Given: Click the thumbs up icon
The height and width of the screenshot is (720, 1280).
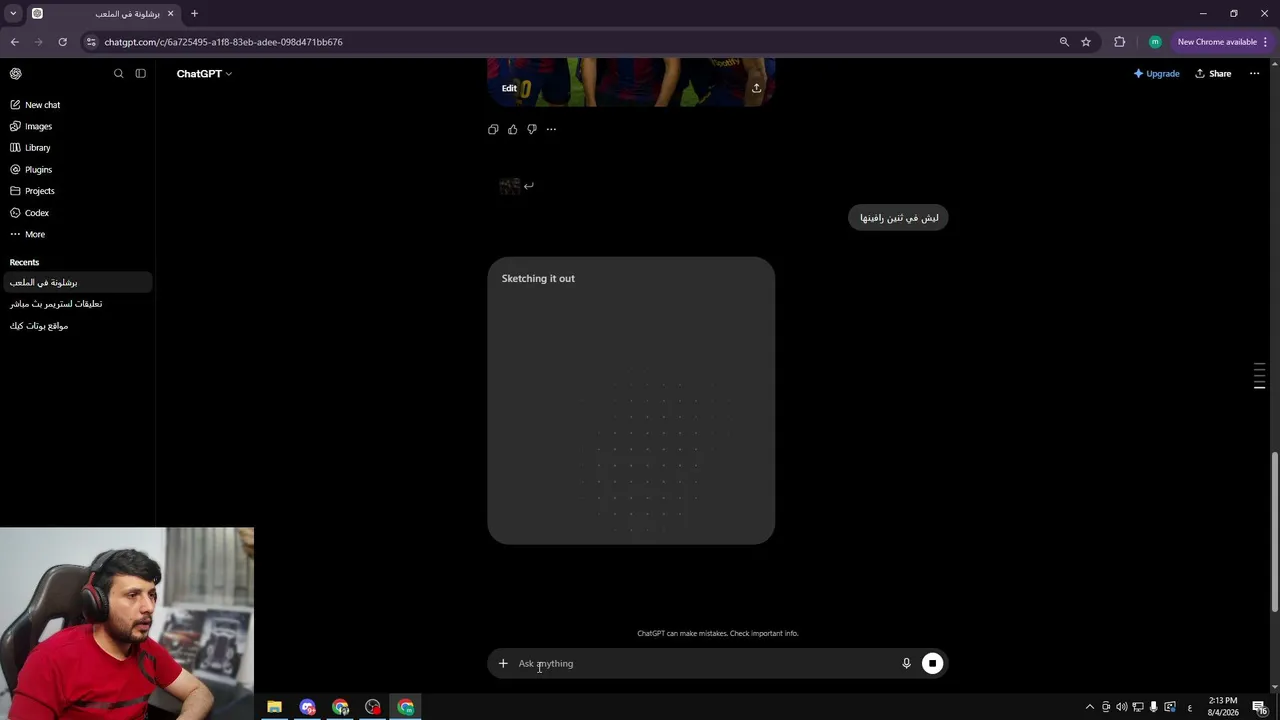Looking at the screenshot, I should [x=512, y=129].
